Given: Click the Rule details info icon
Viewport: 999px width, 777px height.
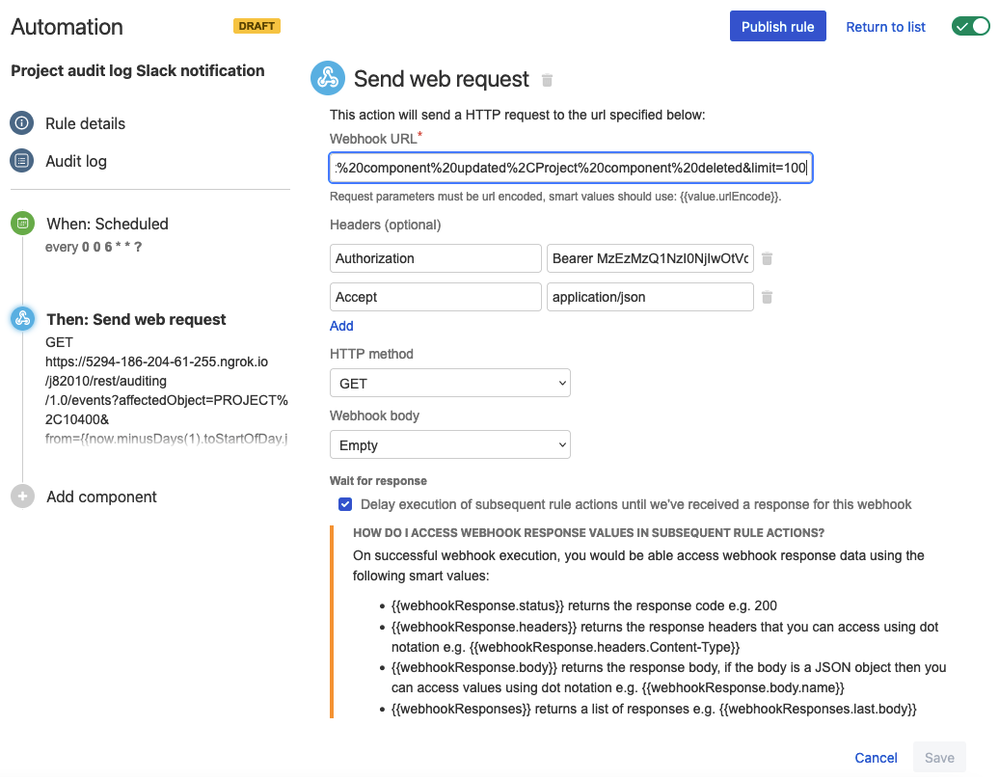Looking at the screenshot, I should [22, 123].
